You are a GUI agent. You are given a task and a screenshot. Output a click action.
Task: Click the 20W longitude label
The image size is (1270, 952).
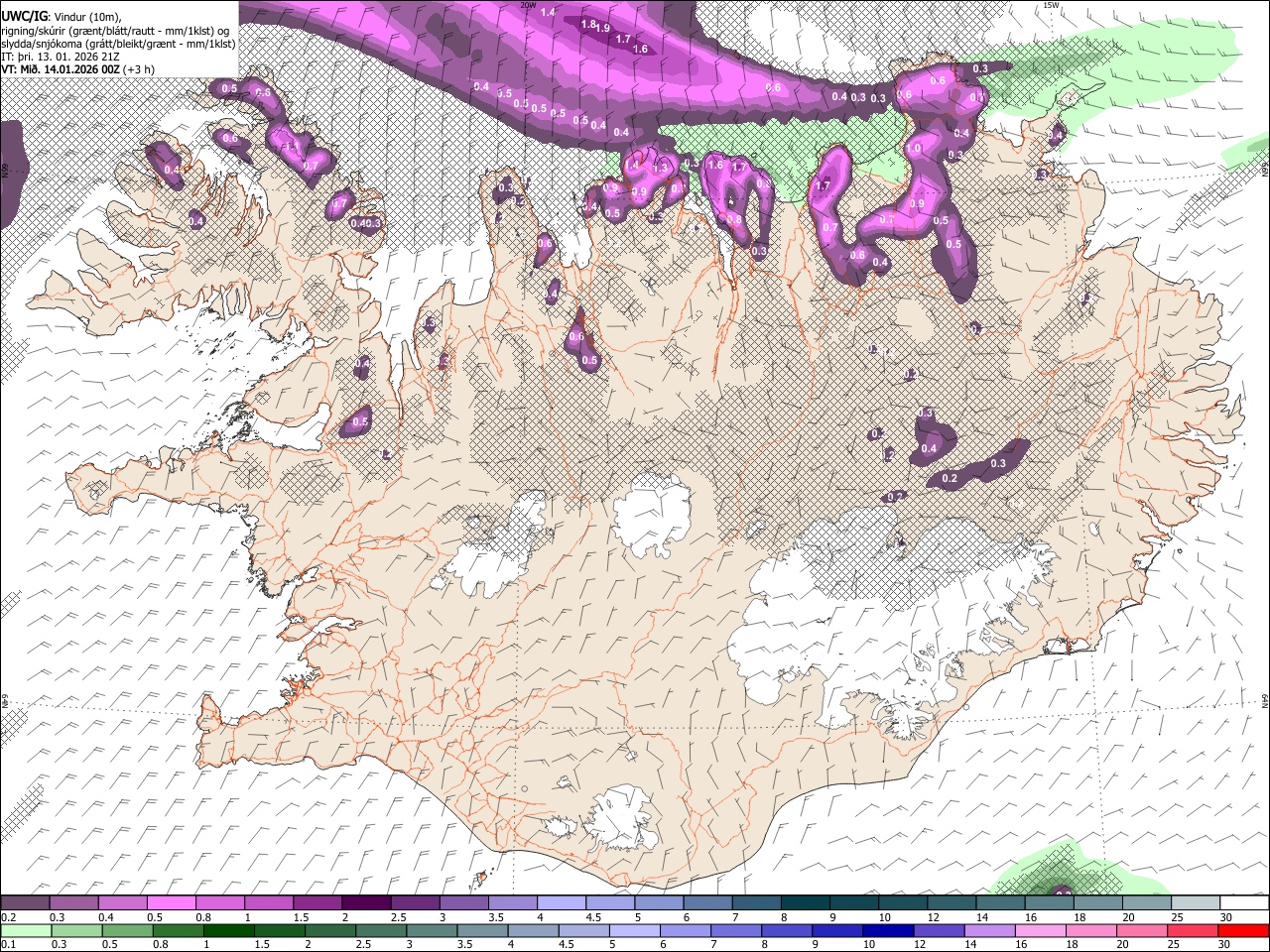[x=528, y=5]
